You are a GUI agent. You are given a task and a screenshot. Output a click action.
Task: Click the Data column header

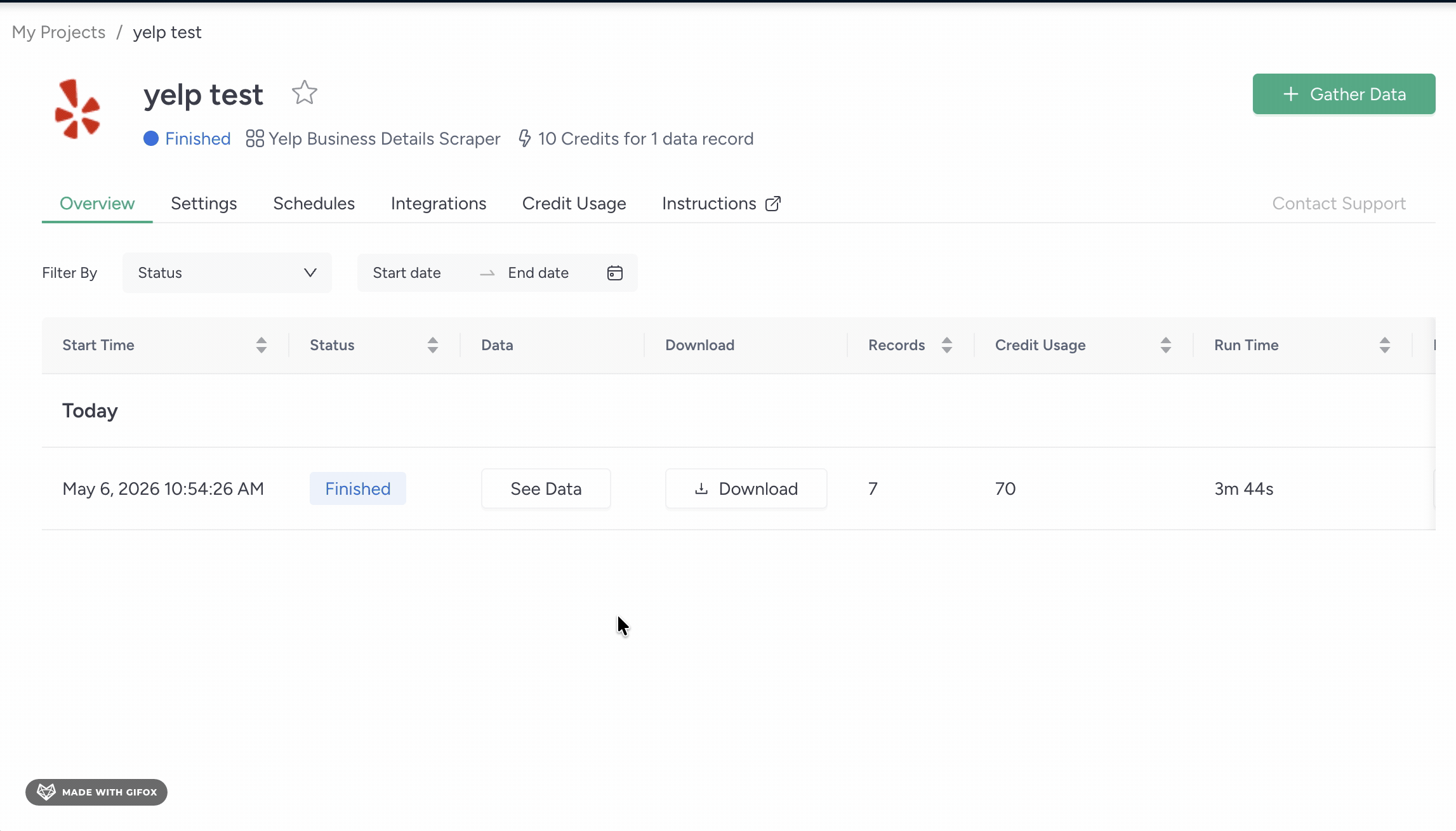[497, 345]
